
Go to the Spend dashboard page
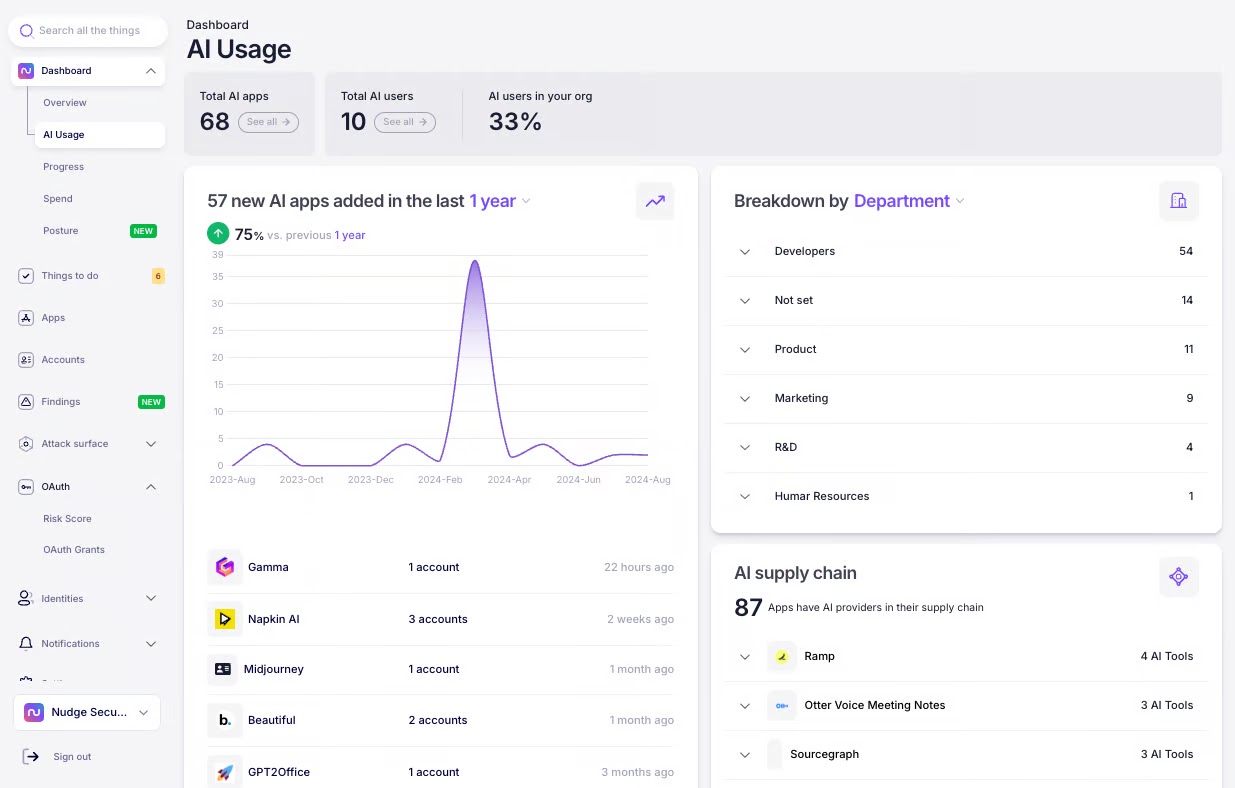pyautogui.click(x=58, y=199)
